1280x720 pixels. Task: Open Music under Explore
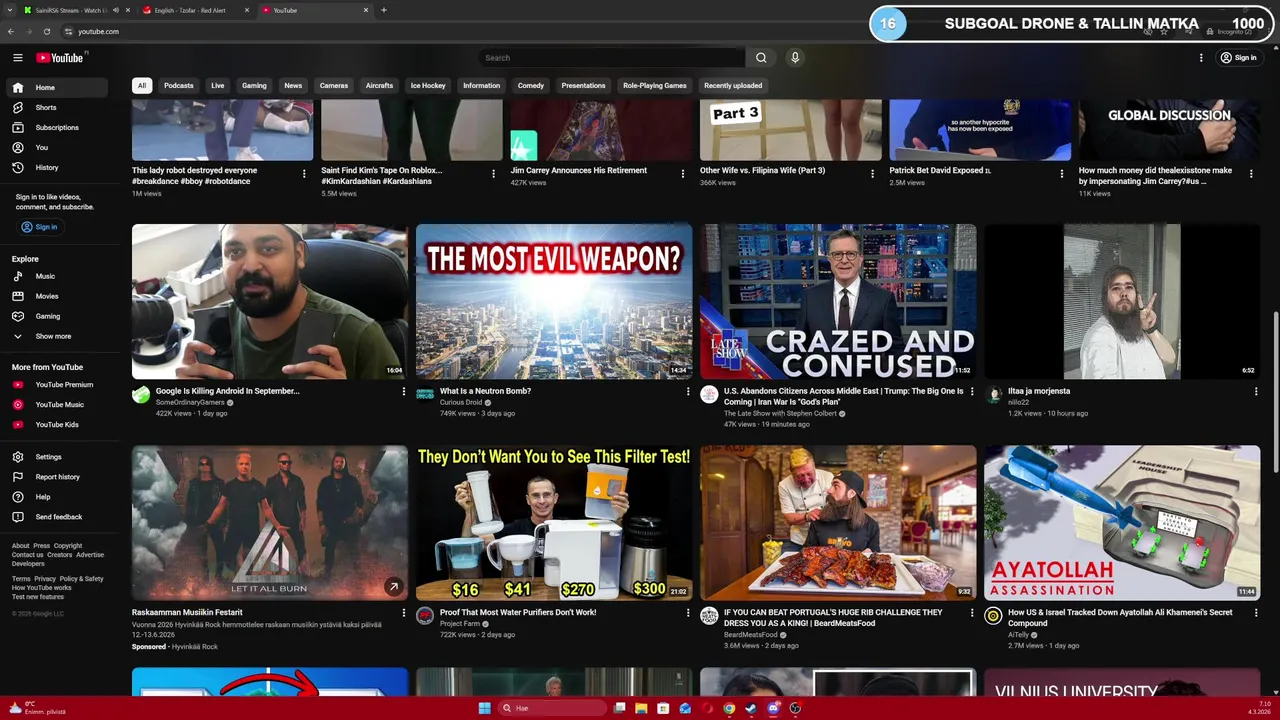pyautogui.click(x=56, y=276)
